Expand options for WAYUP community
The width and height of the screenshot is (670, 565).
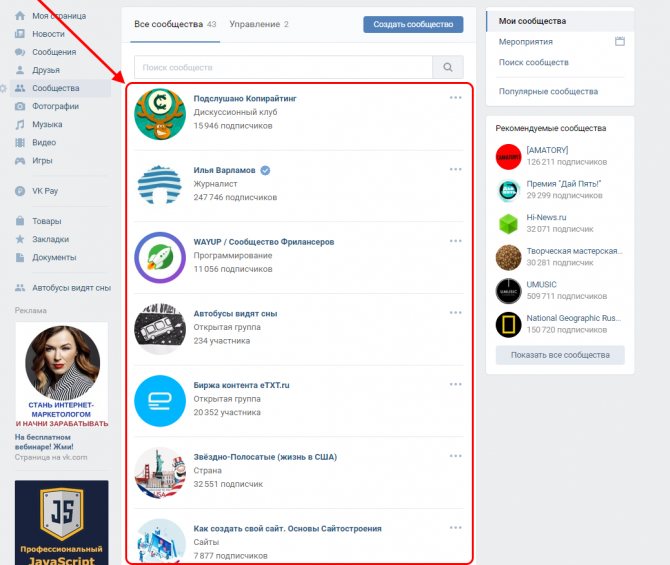point(455,241)
